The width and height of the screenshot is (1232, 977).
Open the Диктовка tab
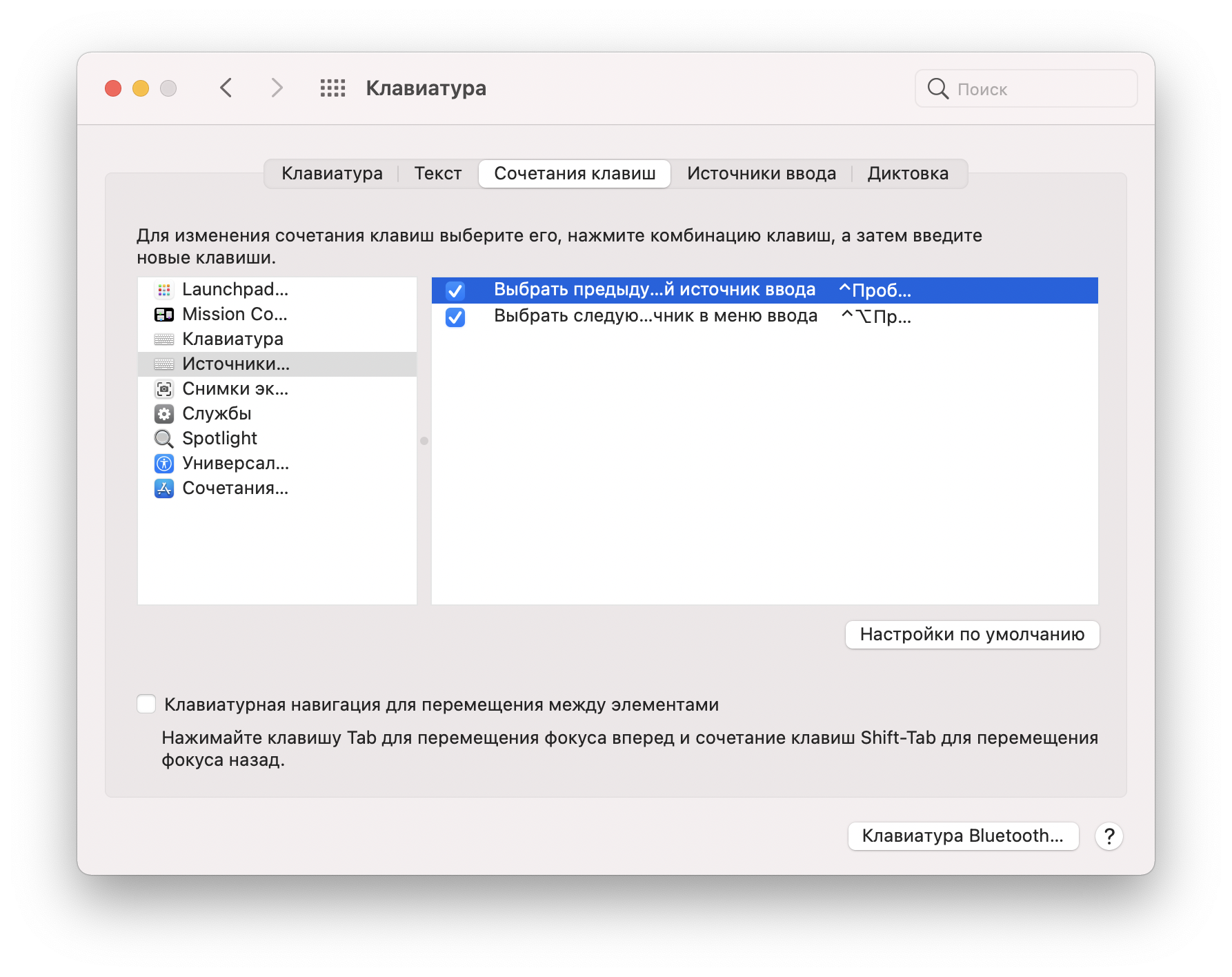pyautogui.click(x=908, y=174)
